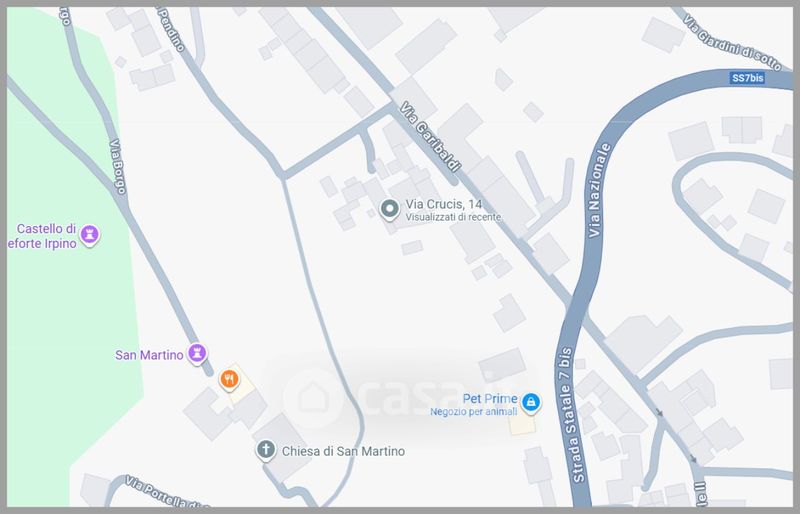Screen dimensions: 800x514
Task: Click the Via Garibaldi street name
Action: (x=430, y=136)
